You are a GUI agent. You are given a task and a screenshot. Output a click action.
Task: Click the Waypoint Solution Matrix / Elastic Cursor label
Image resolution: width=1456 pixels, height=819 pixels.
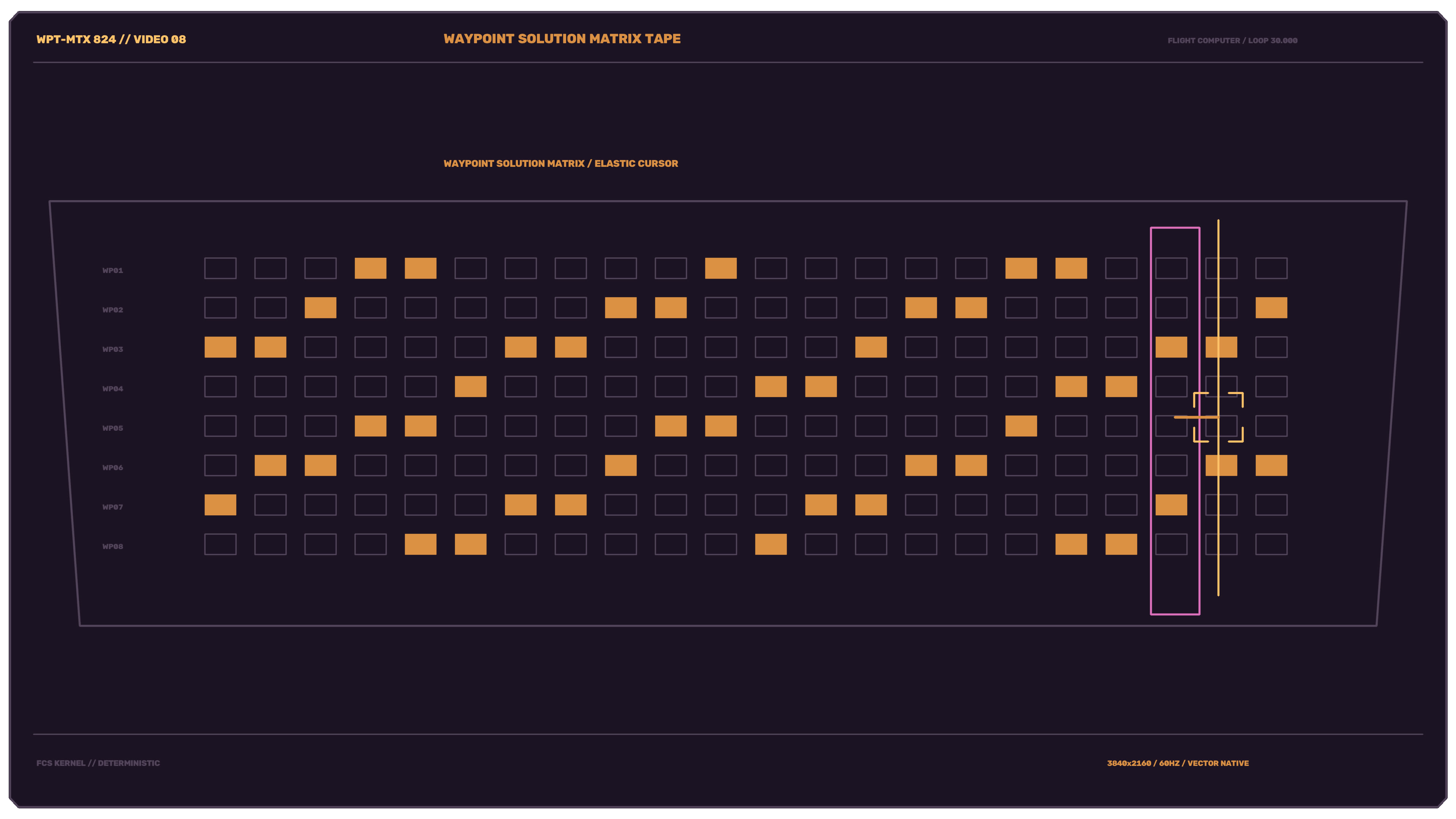[561, 163]
